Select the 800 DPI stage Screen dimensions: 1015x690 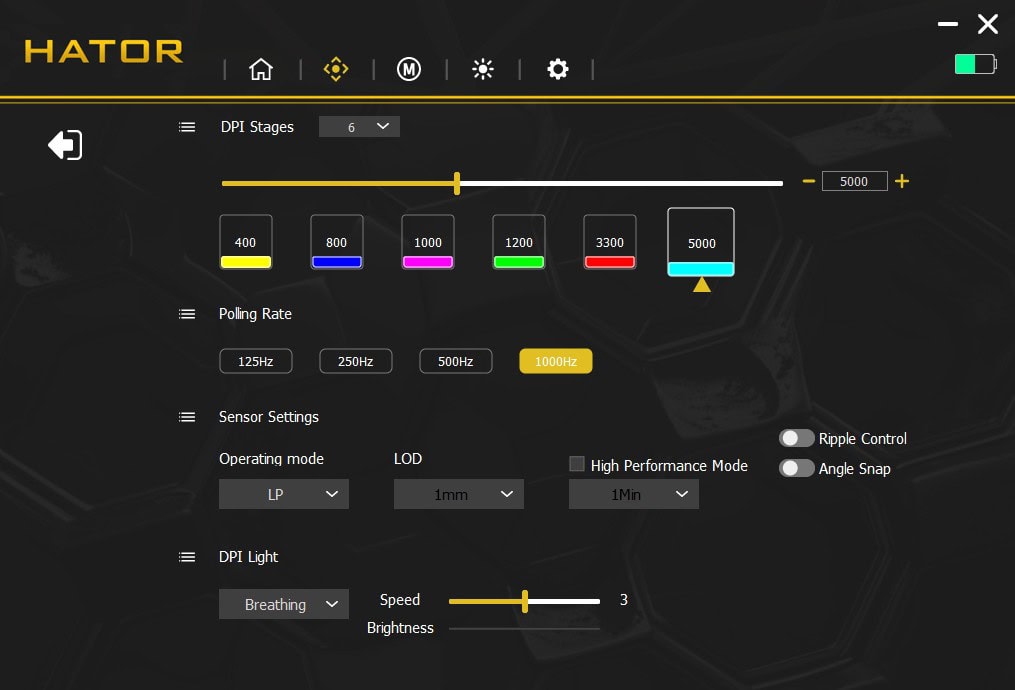pos(337,241)
